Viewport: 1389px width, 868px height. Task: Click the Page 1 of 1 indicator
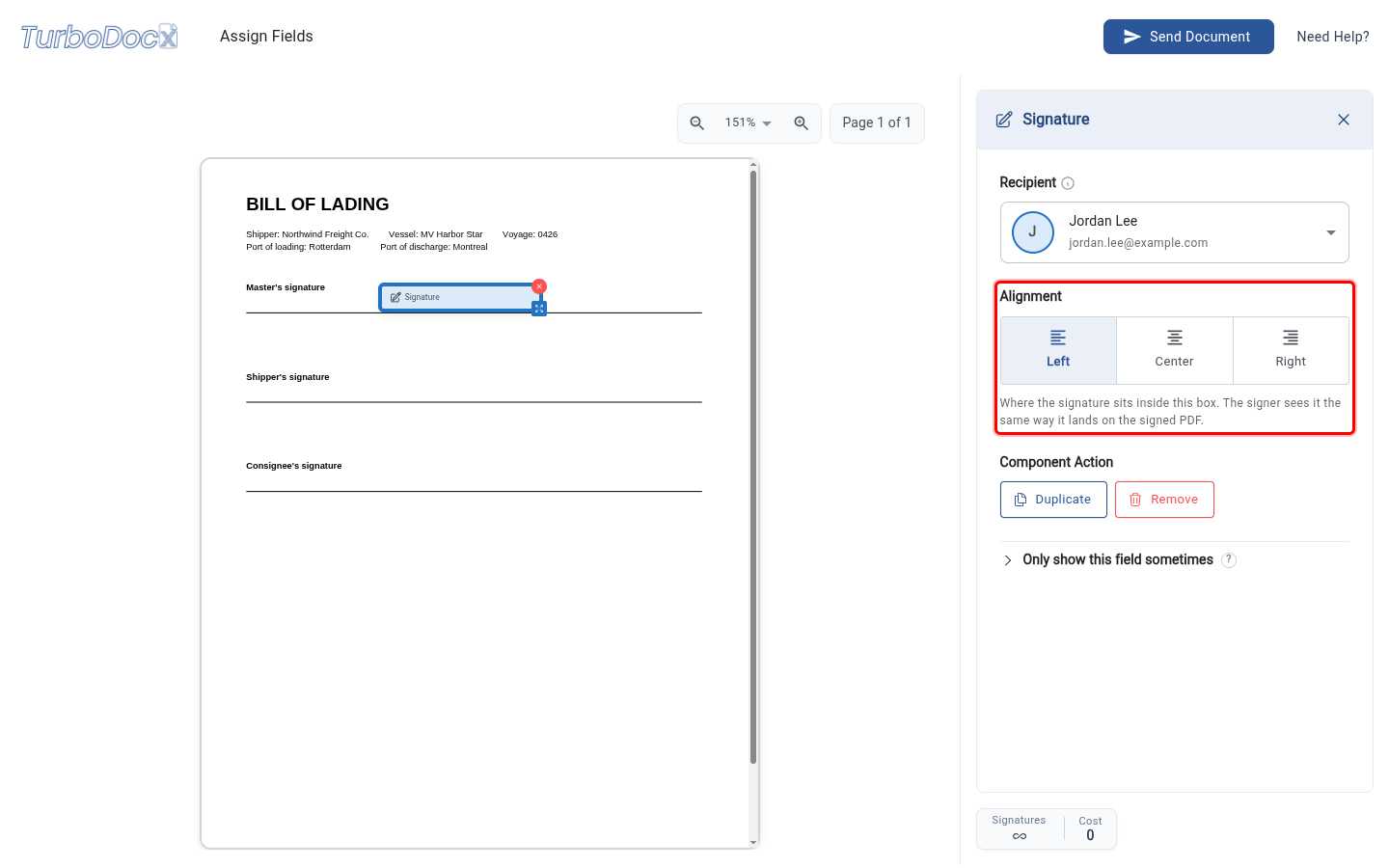coord(877,122)
